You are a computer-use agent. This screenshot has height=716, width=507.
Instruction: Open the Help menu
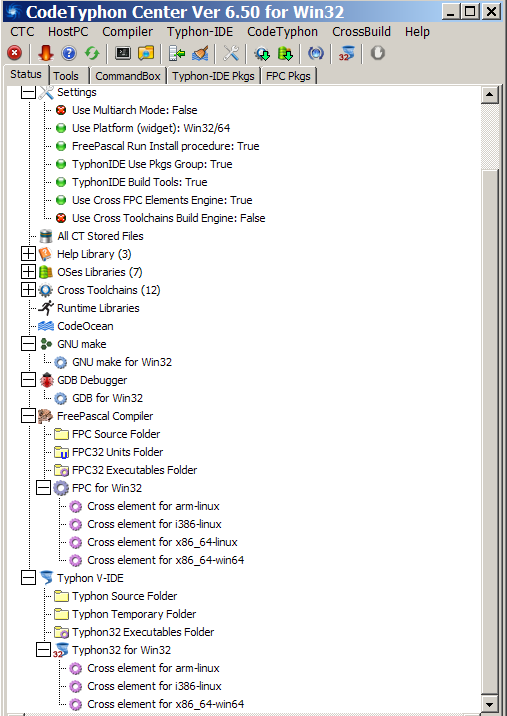pyautogui.click(x=417, y=32)
